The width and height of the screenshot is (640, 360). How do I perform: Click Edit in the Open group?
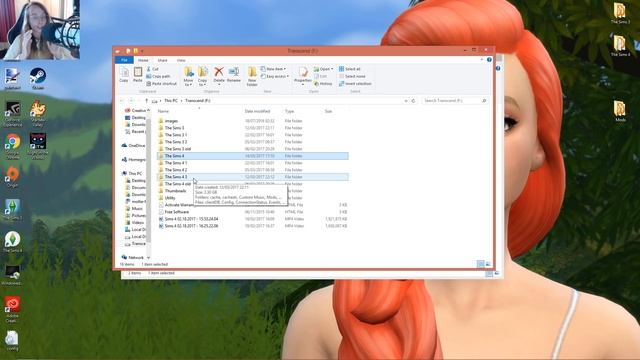coord(321,76)
